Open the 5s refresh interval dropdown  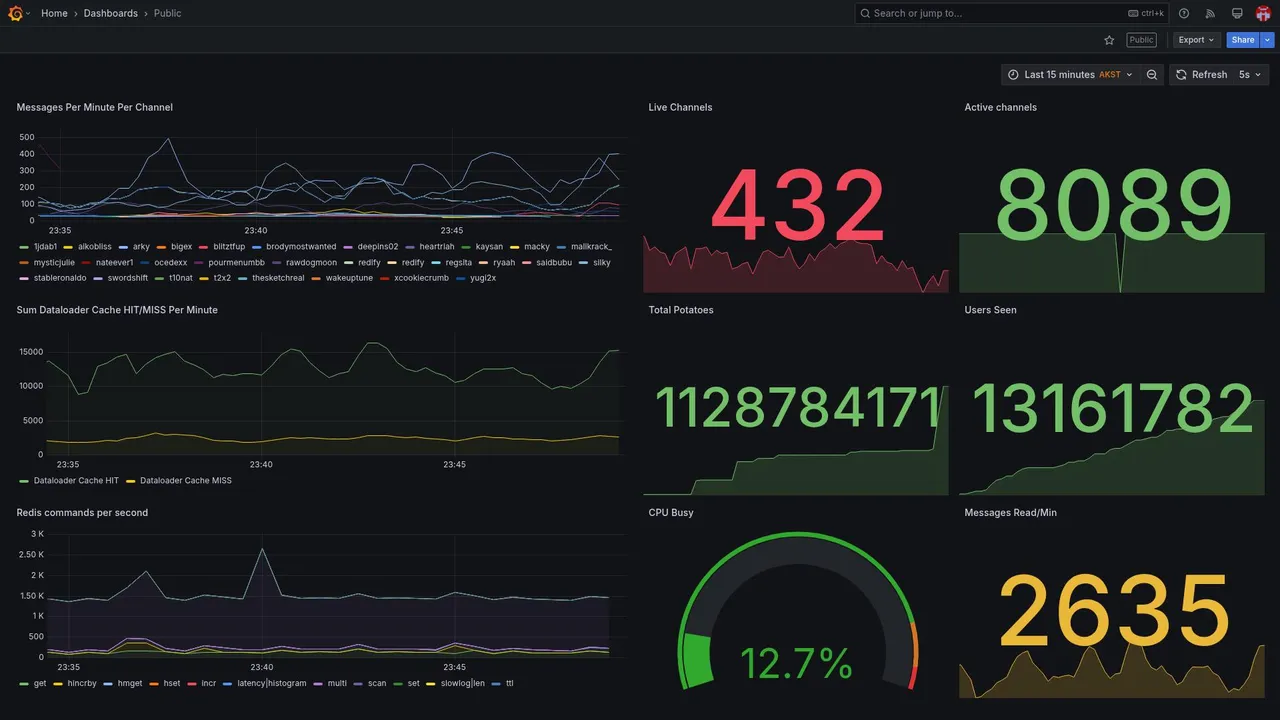pyautogui.click(x=1250, y=75)
